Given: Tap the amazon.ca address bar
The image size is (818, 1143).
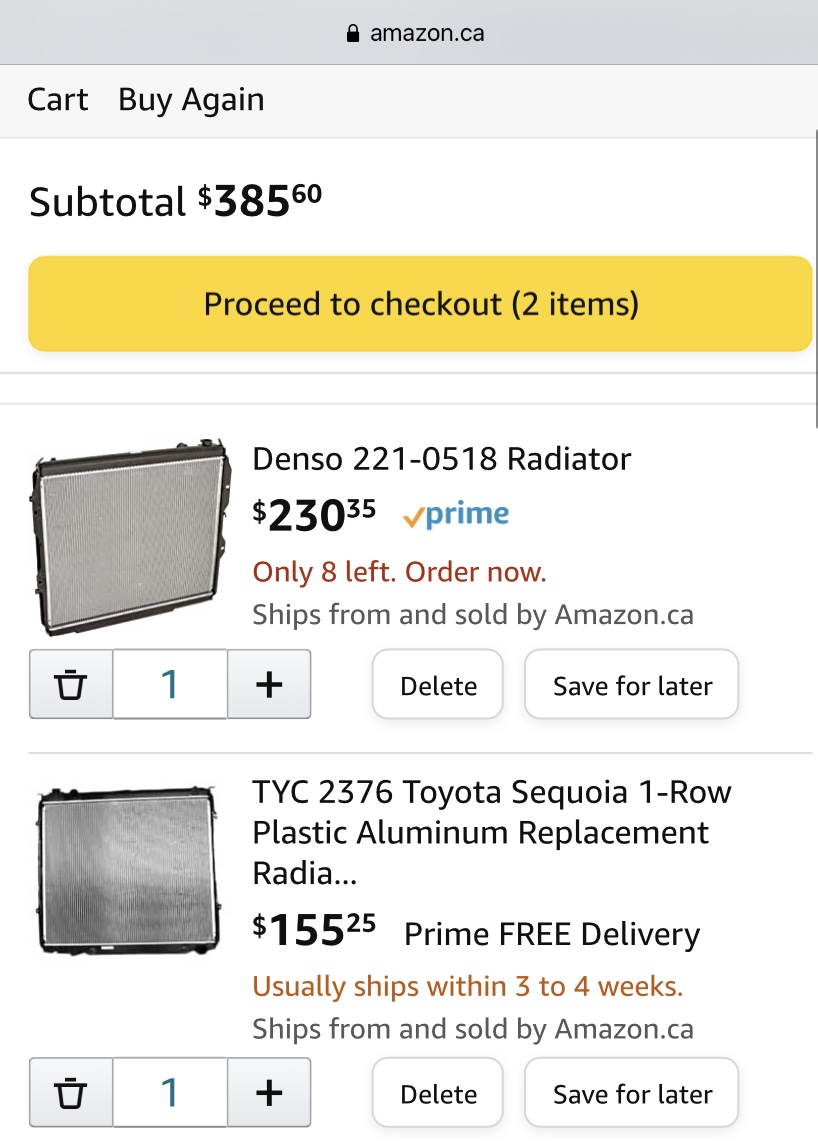Looking at the screenshot, I should [x=427, y=33].
